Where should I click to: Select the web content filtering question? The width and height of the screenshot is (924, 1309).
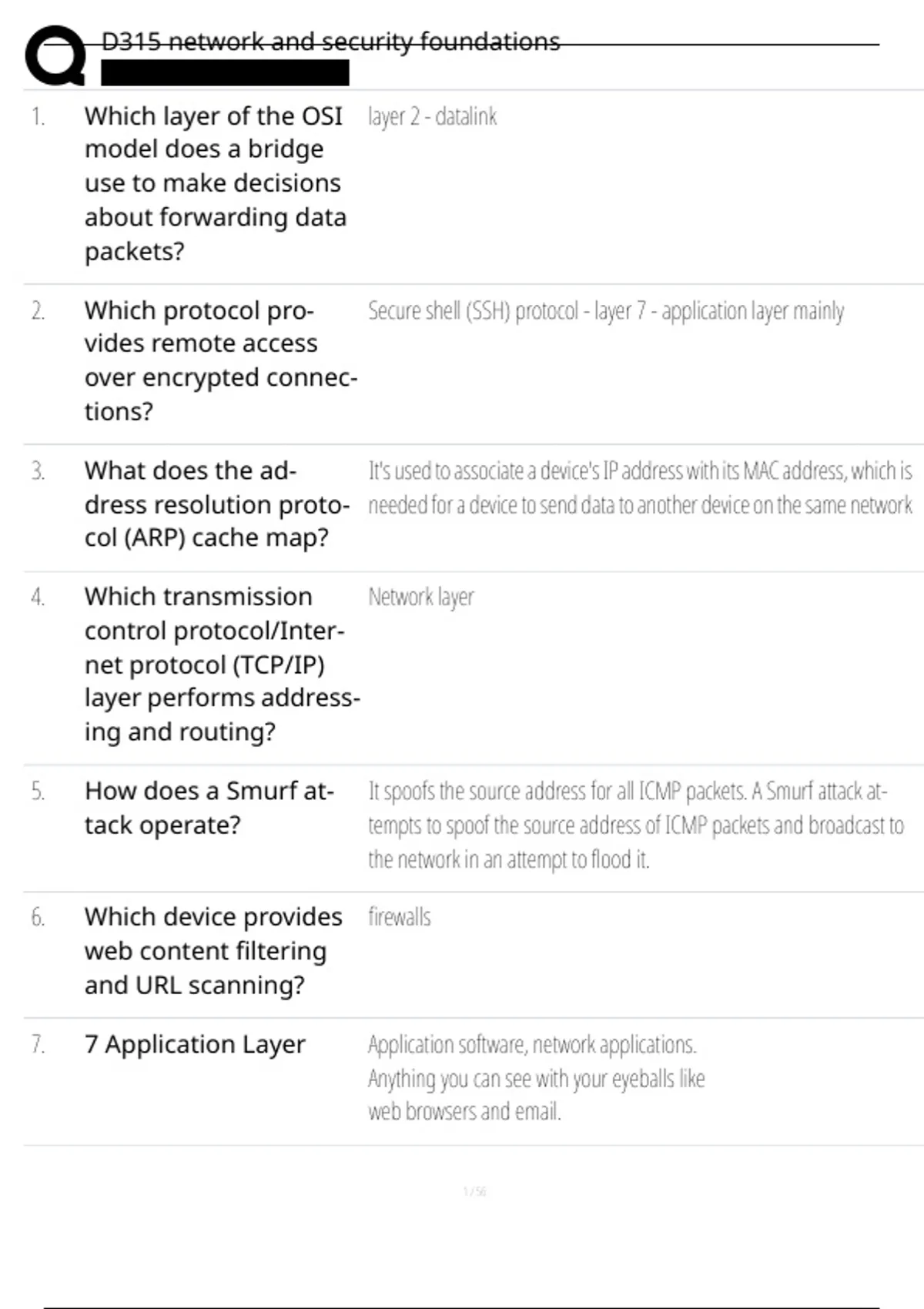click(213, 951)
